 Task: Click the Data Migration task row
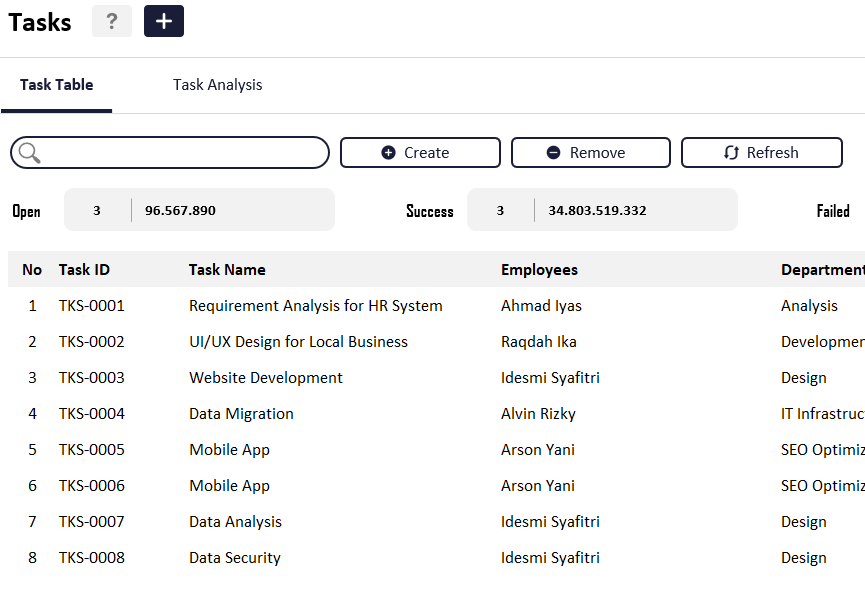(x=241, y=414)
